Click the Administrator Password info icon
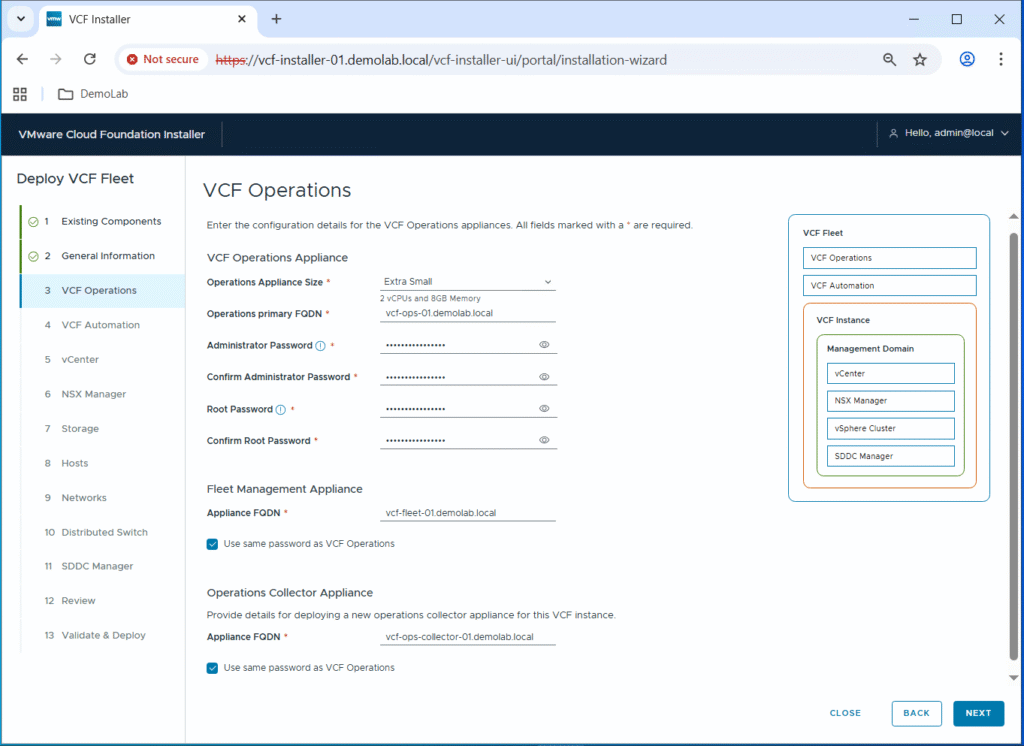Image resolution: width=1024 pixels, height=746 pixels. (x=320, y=346)
